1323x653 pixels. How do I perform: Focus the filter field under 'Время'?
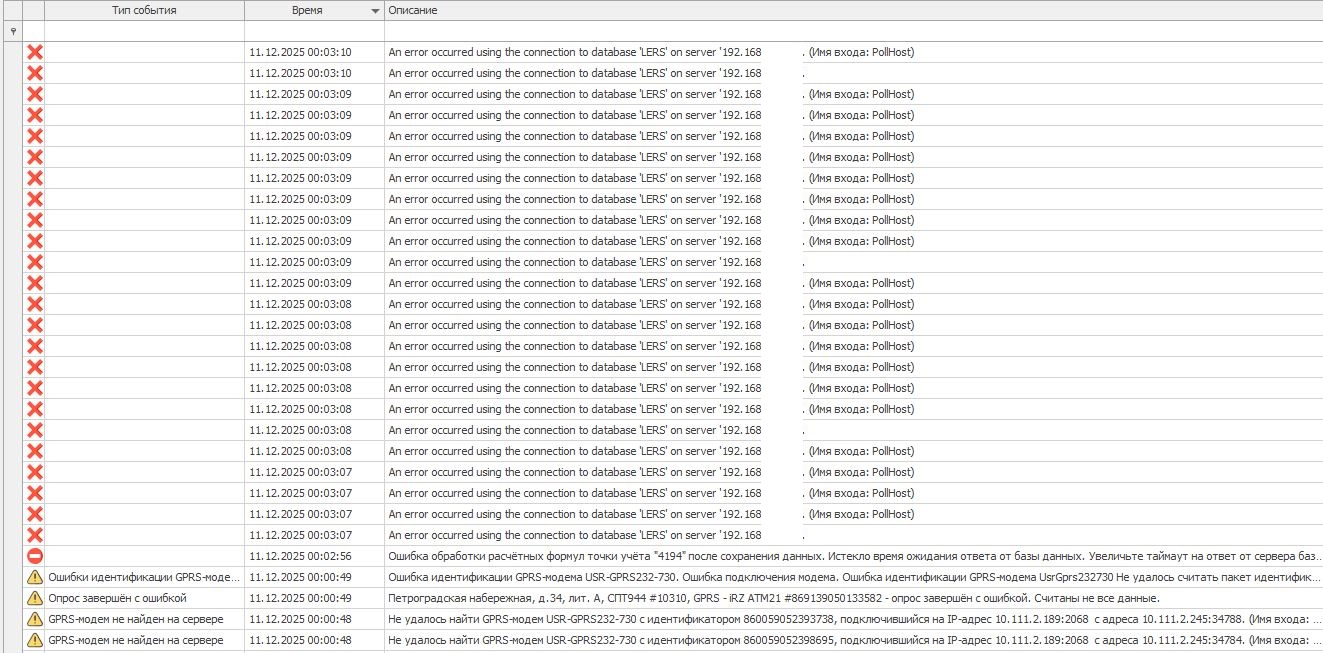(314, 31)
